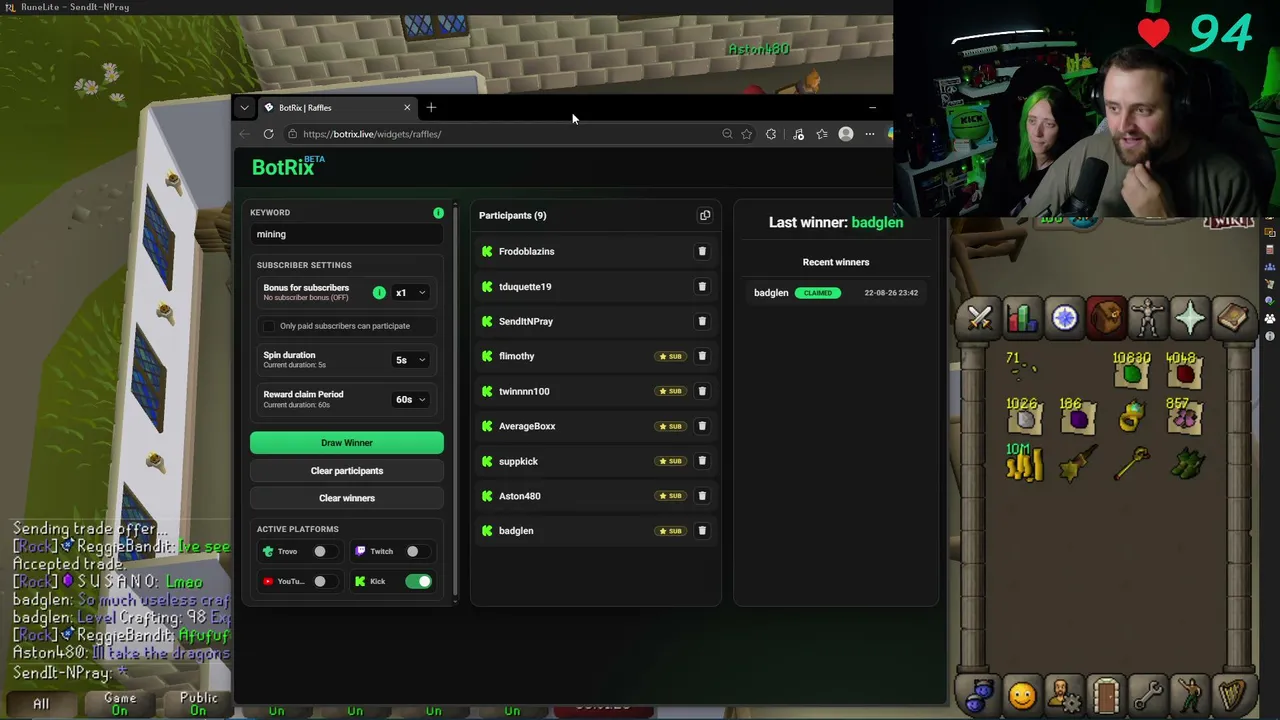
Task: Remove flimothy from participants
Action: [x=702, y=356]
